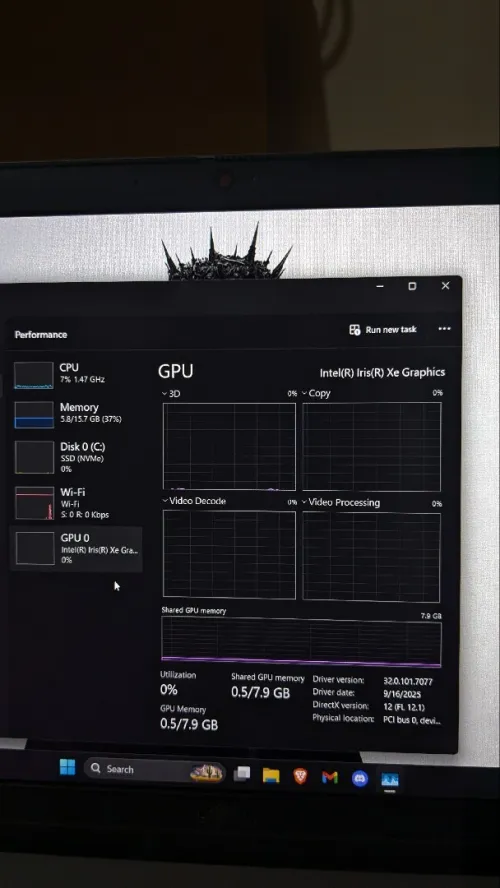
Task: Open File Explorer from the taskbar
Action: coord(271,775)
